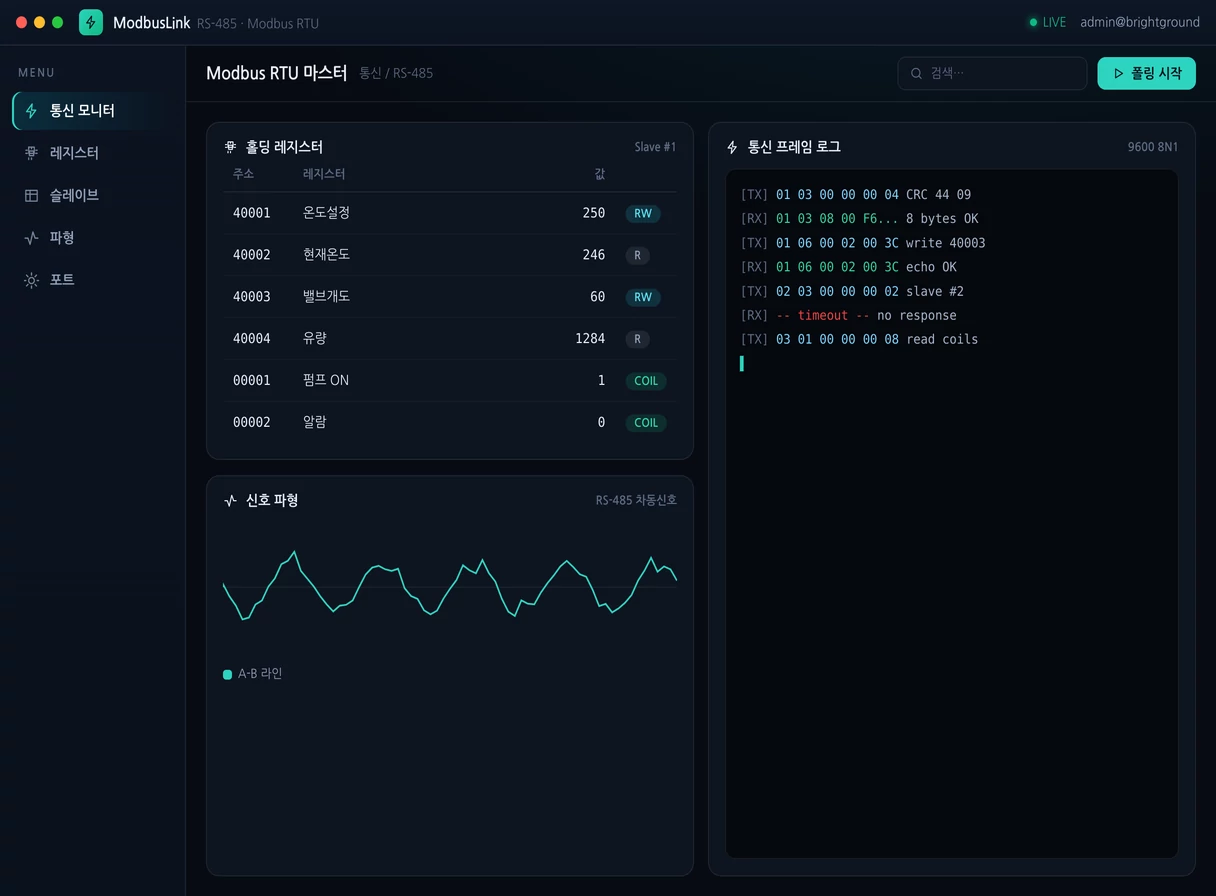This screenshot has width=1216, height=896.
Task: Click the 주소 column header
Action: click(243, 174)
